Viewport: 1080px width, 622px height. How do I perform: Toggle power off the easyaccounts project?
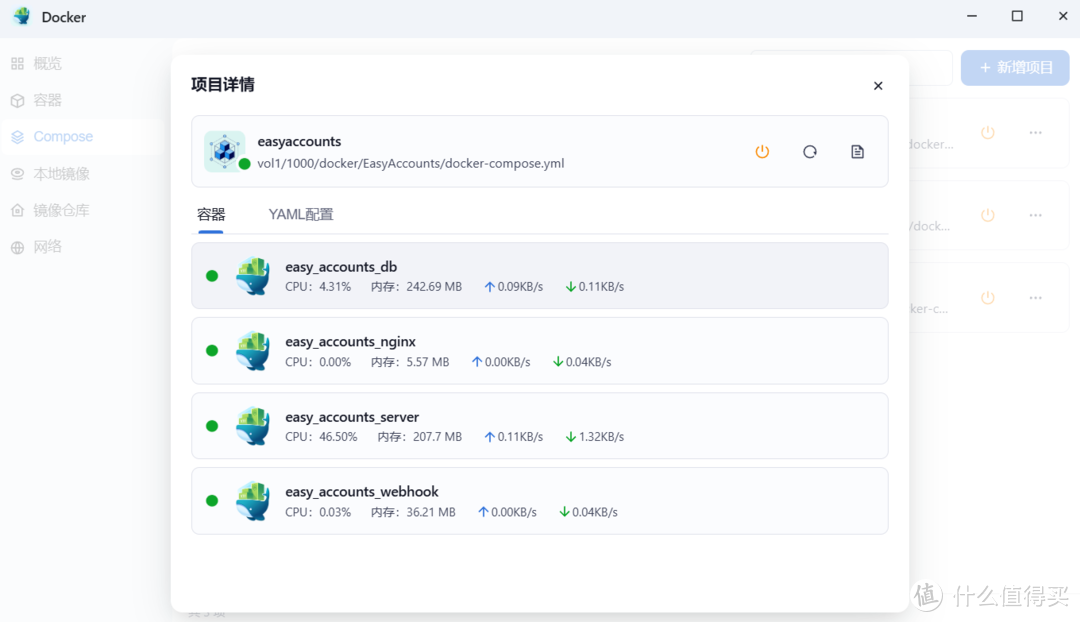click(x=763, y=151)
